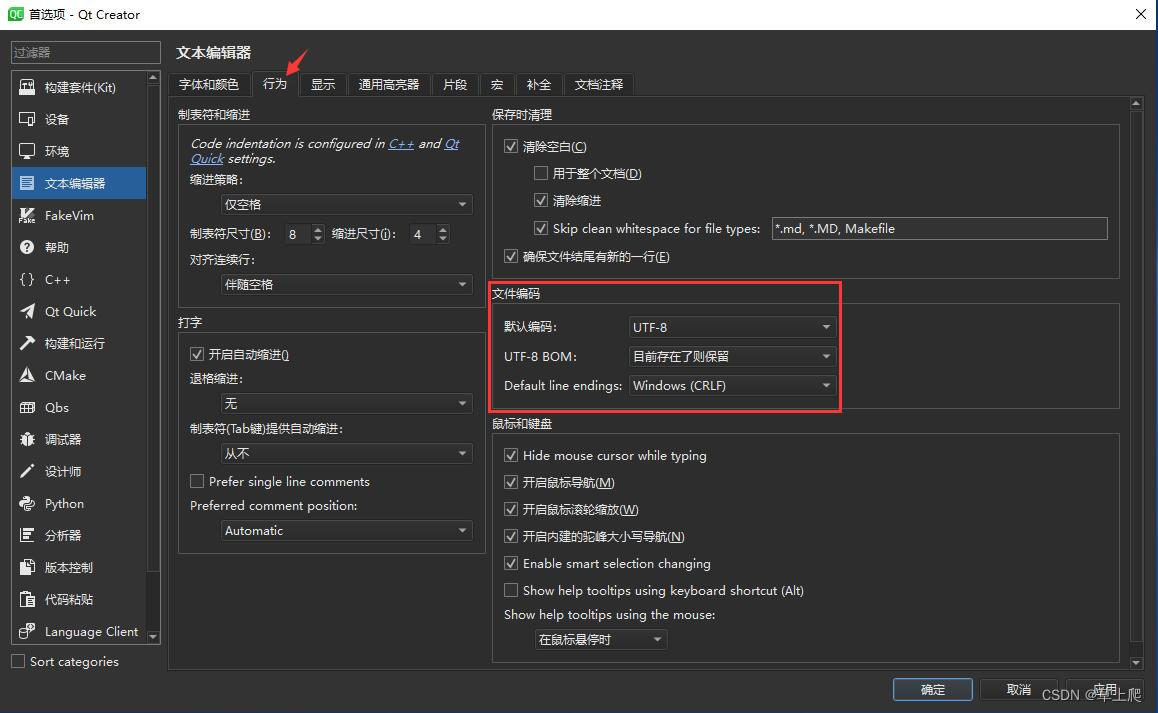Select the 设备 devices icon
This screenshot has height=713, width=1158.
coord(27,119)
